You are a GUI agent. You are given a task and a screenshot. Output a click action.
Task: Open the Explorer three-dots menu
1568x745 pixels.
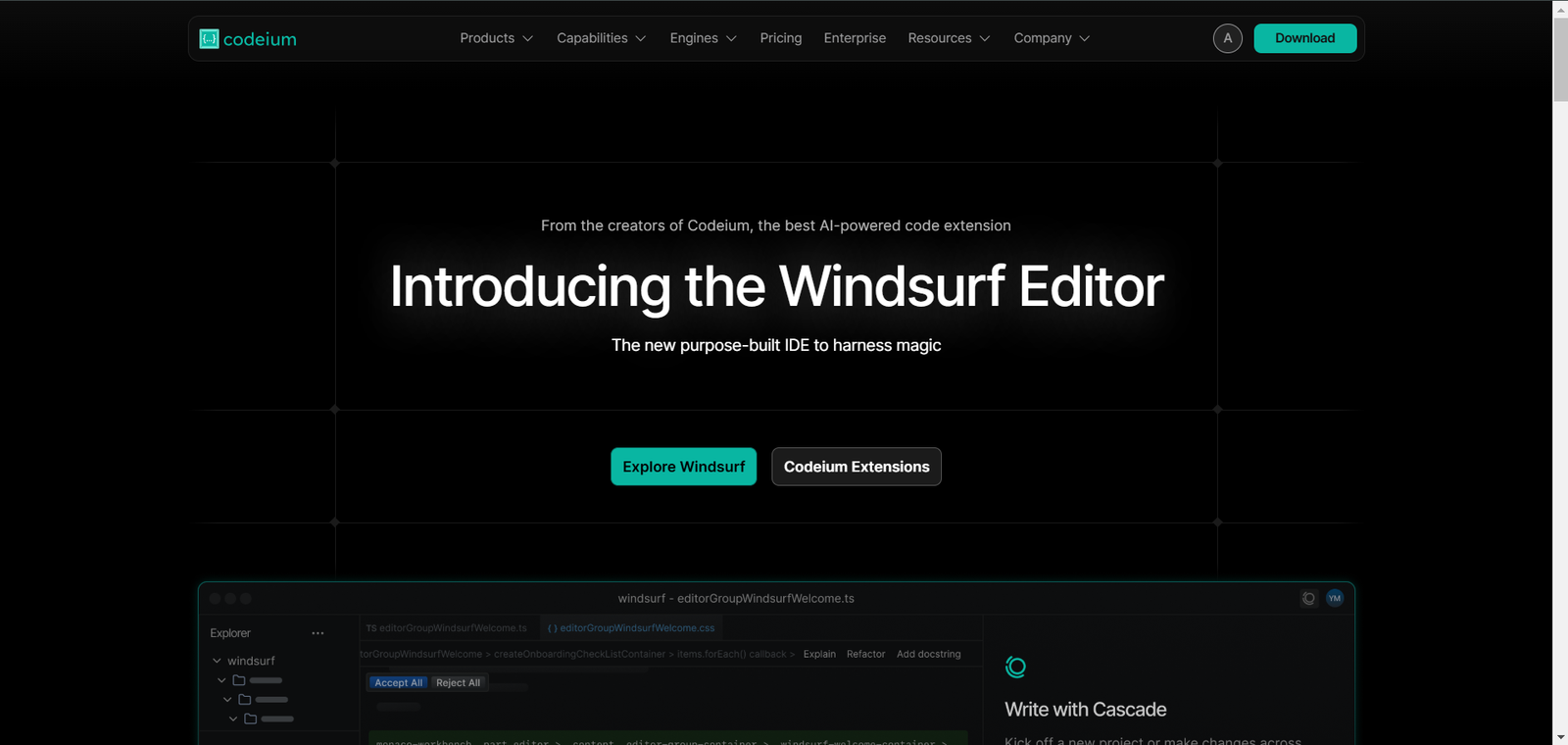pos(318,633)
